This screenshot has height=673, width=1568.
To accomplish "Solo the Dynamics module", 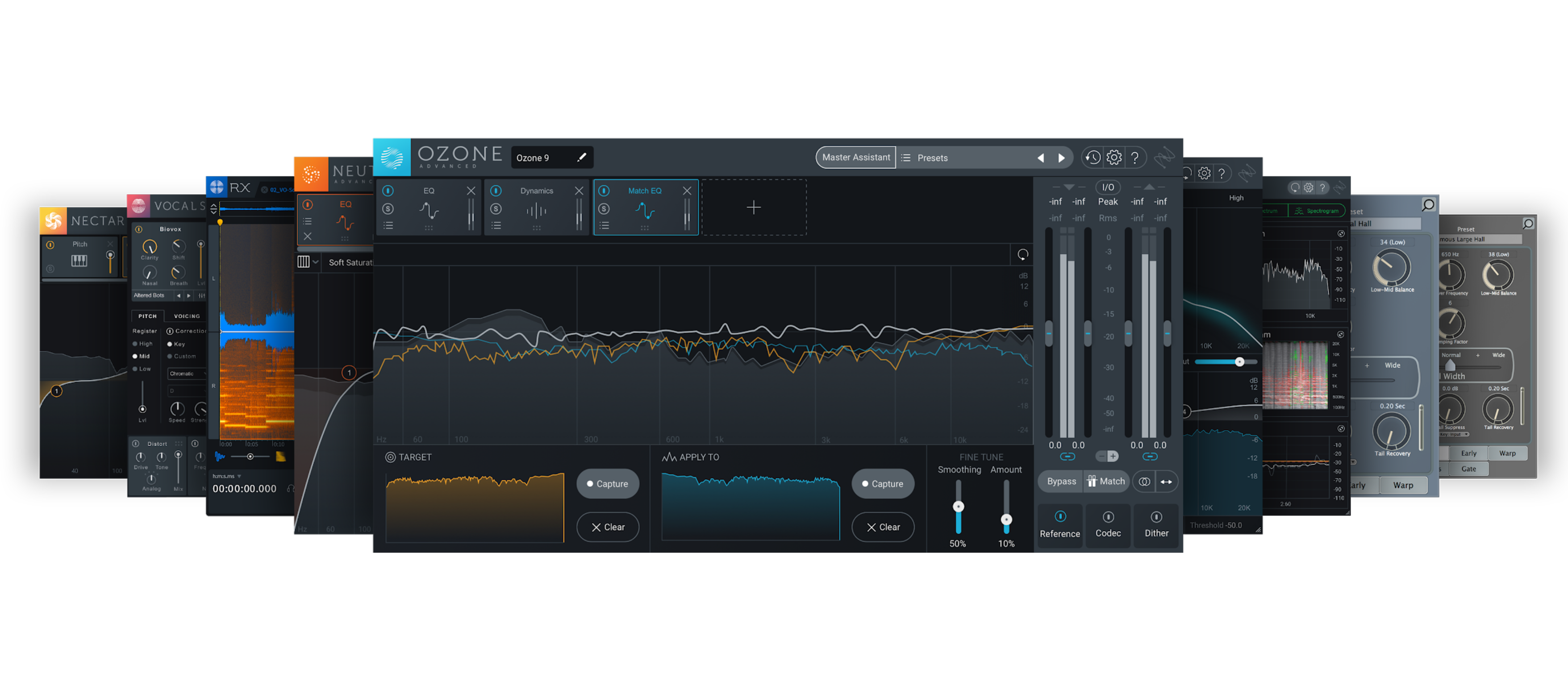I will [496, 209].
